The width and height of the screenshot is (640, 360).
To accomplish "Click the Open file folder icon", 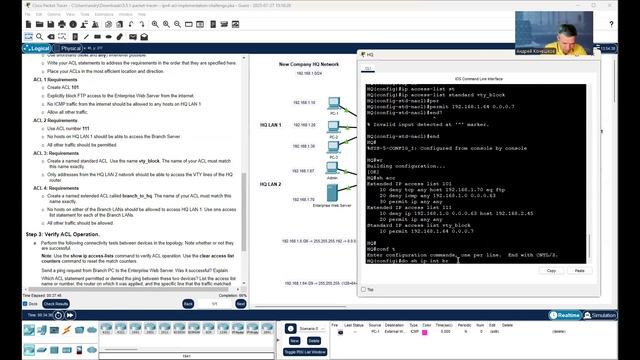I will (39, 24).
